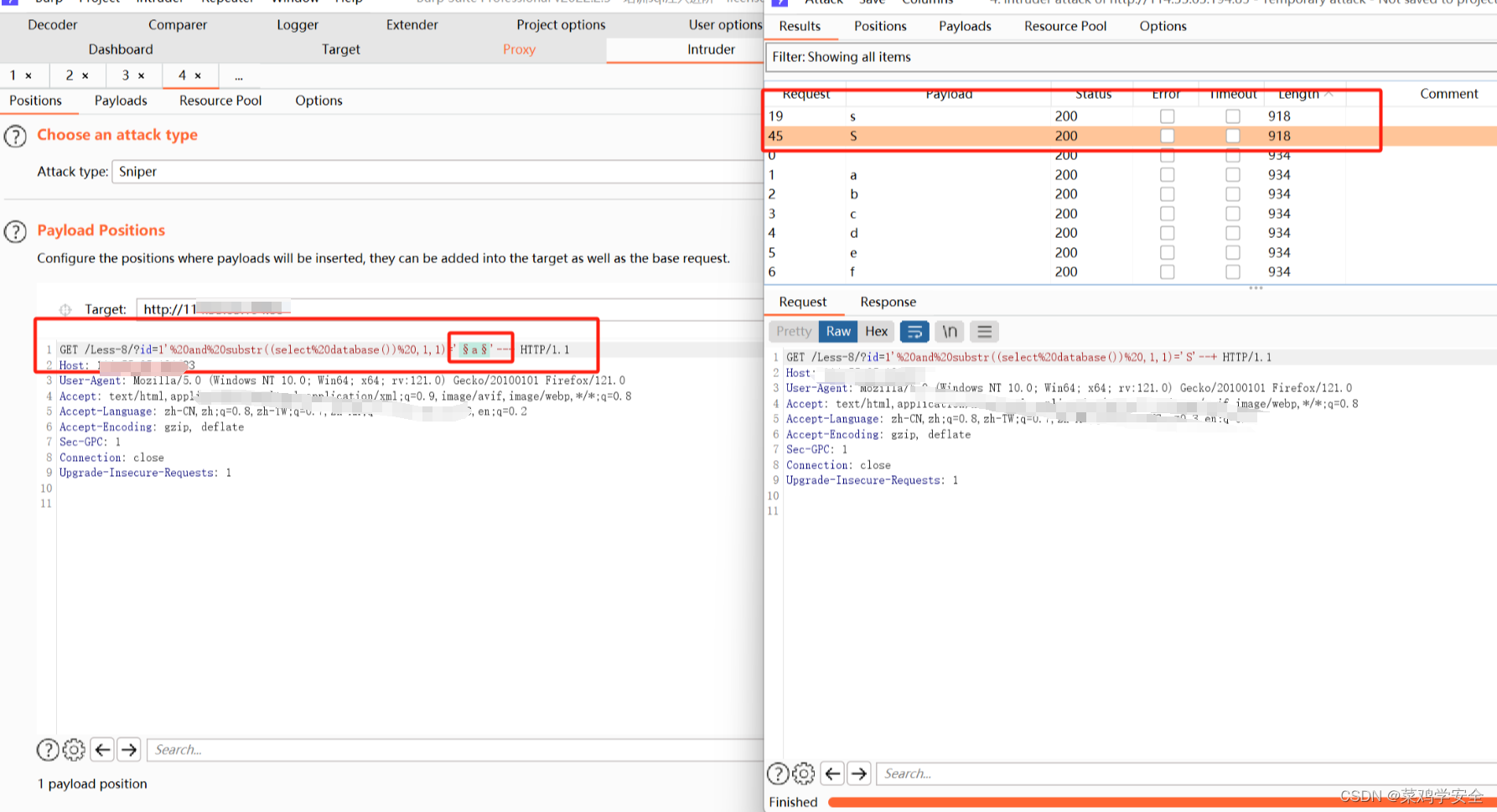Toggle show non-printable characters \n icon
Screen dimensions: 1497x812
tap(949, 332)
